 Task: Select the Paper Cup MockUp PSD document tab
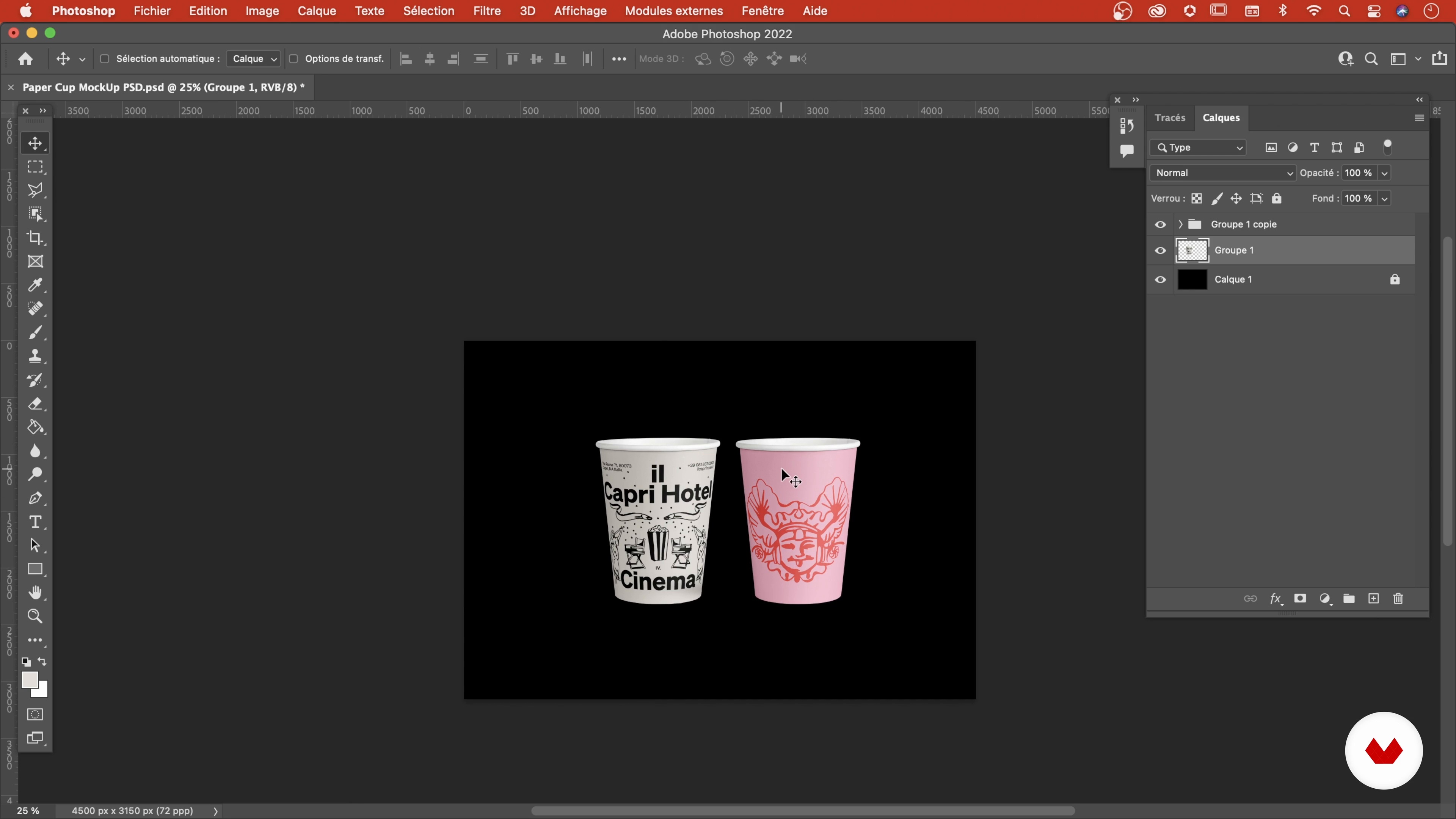coord(163,87)
